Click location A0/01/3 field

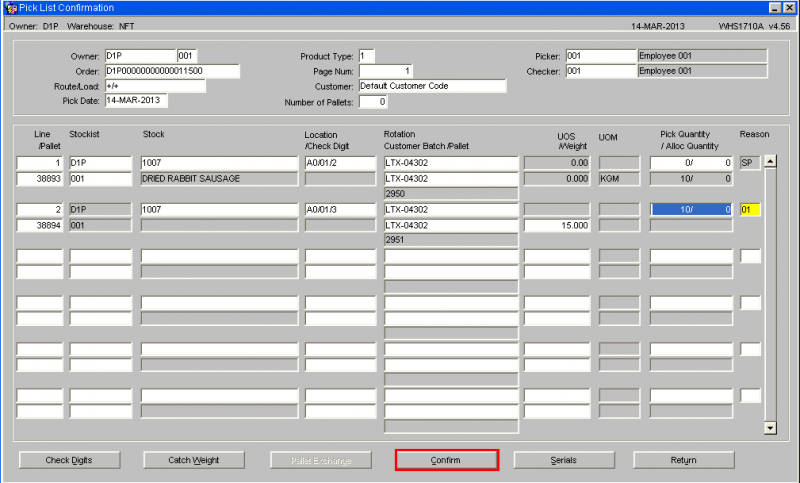(340, 210)
